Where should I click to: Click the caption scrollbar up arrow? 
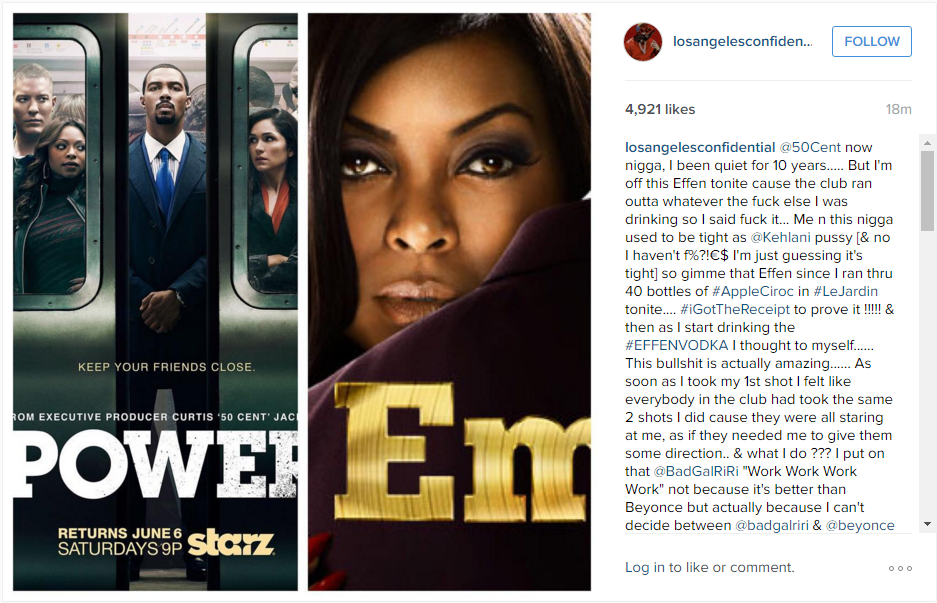click(927, 143)
